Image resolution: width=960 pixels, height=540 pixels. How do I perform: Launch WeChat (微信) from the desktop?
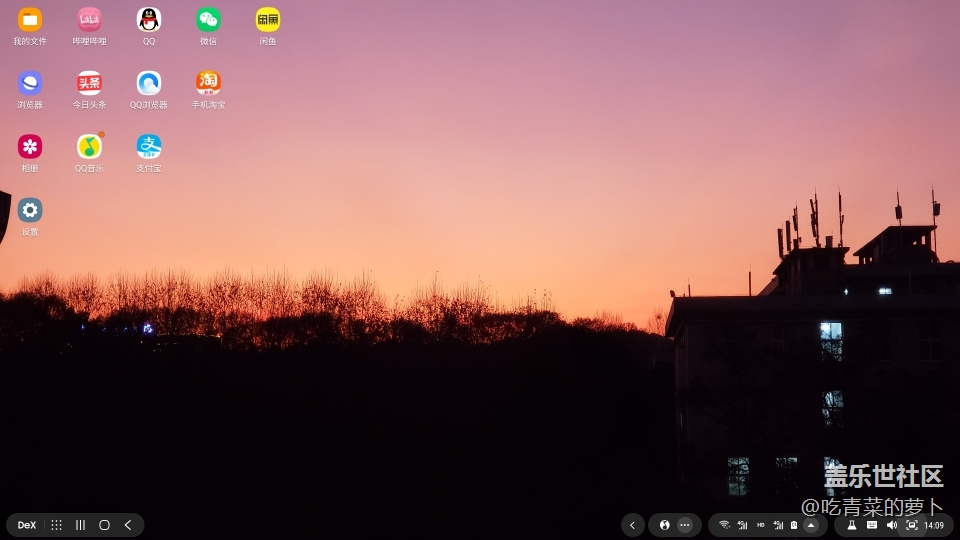(x=208, y=20)
